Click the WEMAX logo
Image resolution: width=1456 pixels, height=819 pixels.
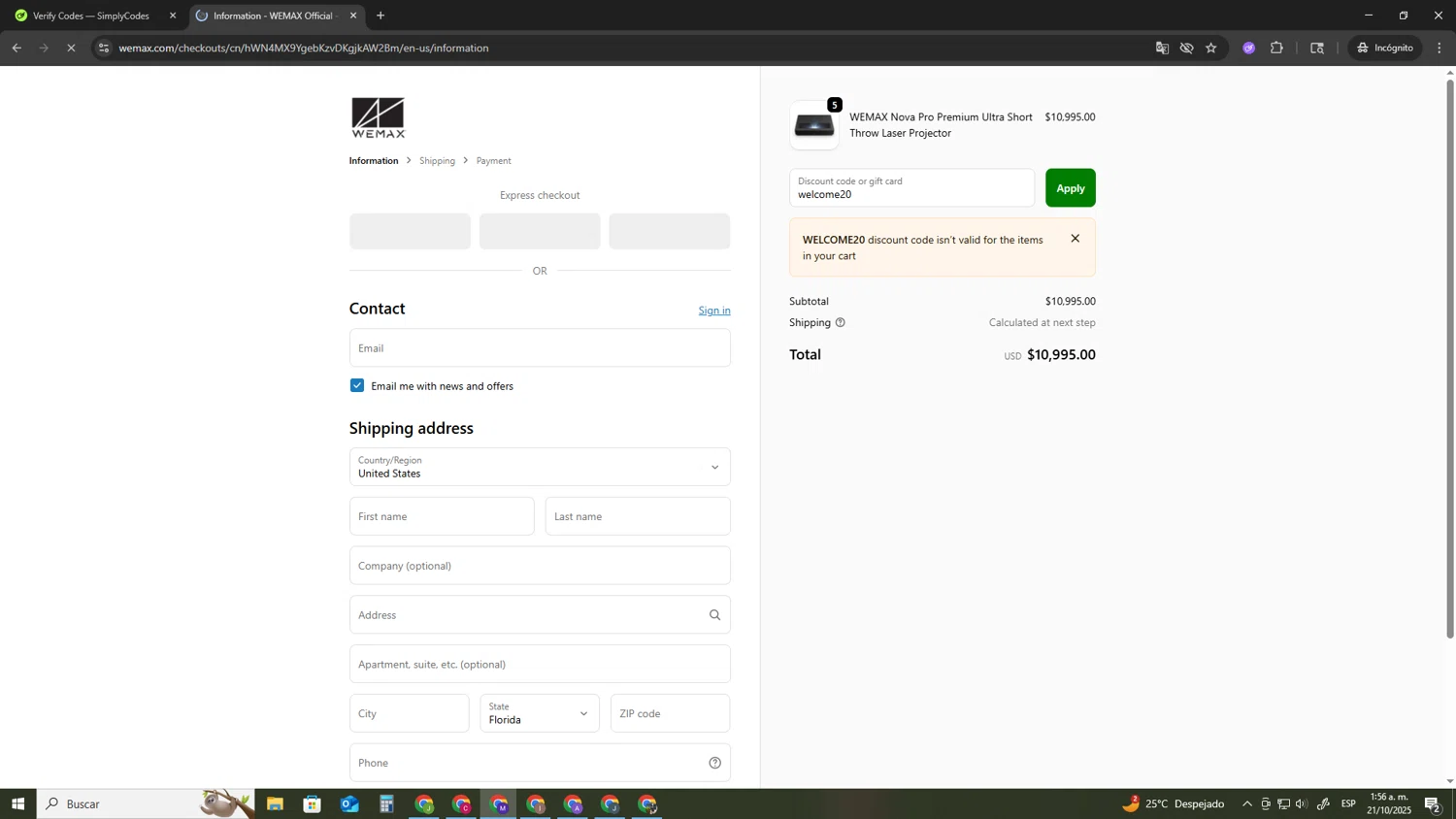click(x=378, y=117)
